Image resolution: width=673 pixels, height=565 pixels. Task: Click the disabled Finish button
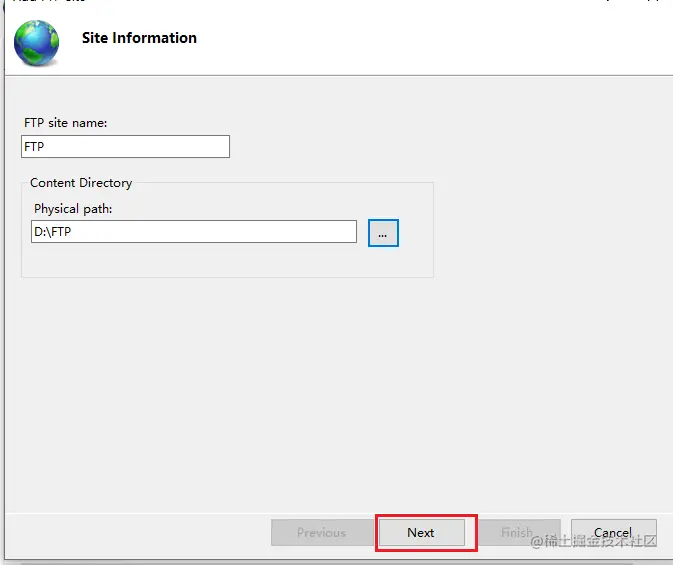[x=519, y=532]
